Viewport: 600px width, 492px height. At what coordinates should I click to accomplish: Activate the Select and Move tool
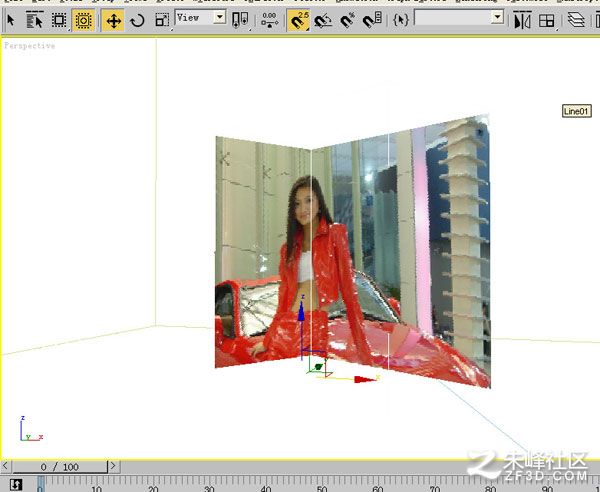pos(113,20)
